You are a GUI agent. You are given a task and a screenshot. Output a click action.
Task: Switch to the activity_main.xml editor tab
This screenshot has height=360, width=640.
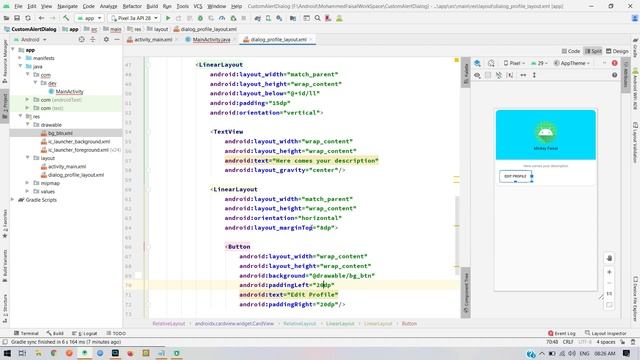153,40
